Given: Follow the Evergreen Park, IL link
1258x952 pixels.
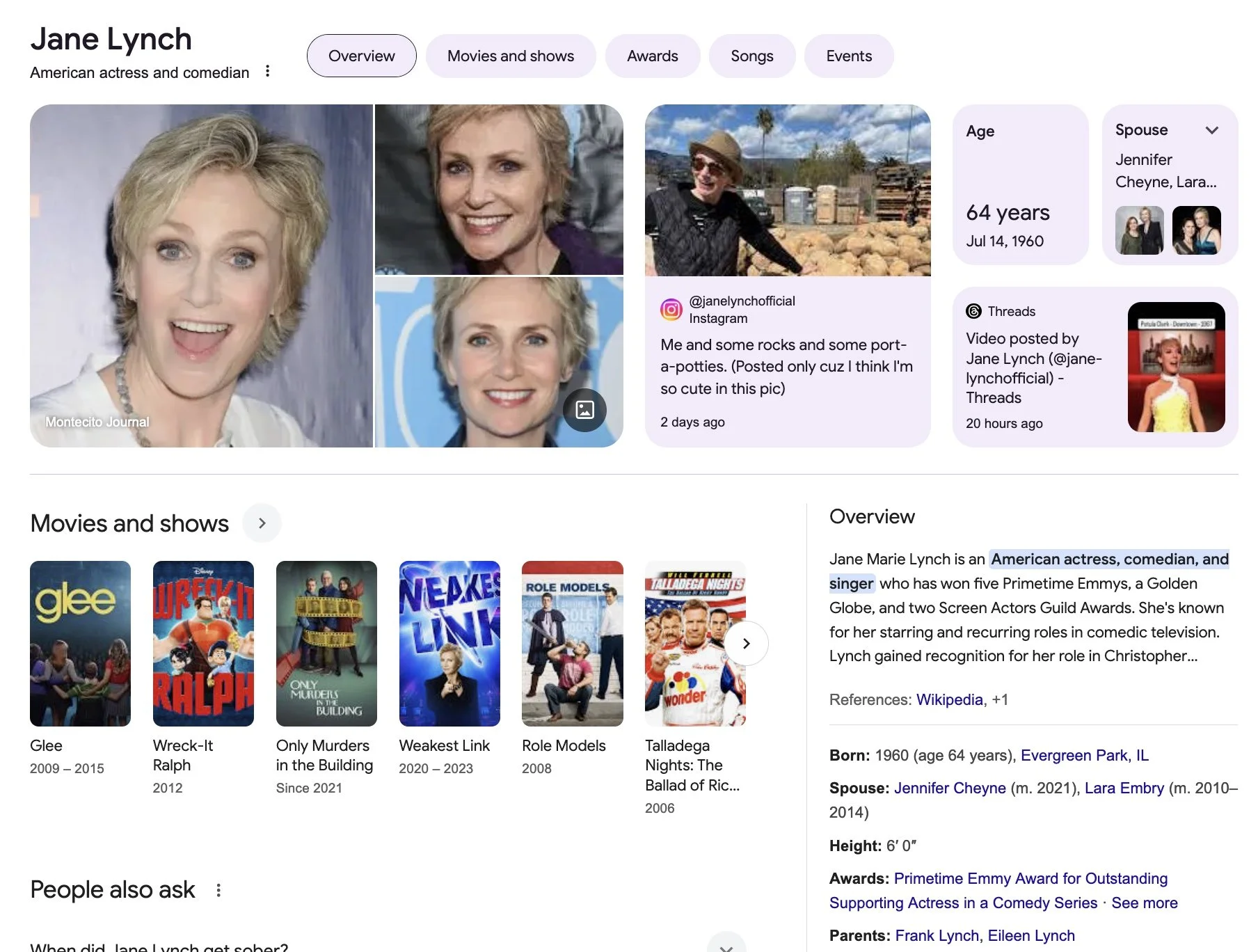Looking at the screenshot, I should 1085,755.
